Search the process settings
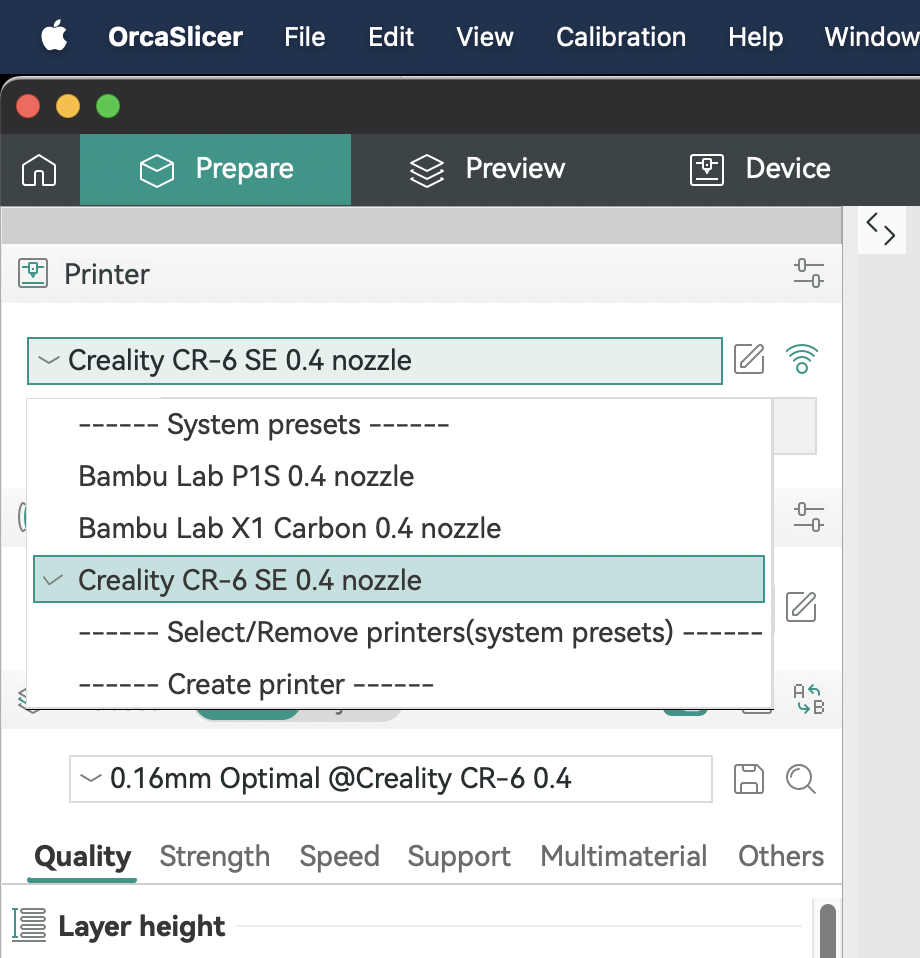 [x=801, y=779]
